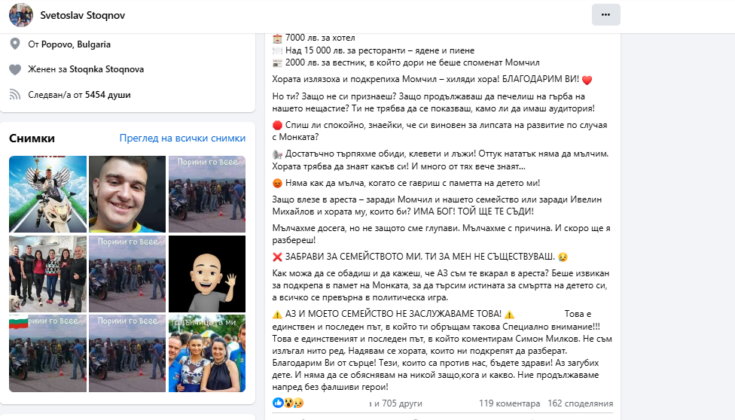Click the location pin icon beside Popovo

15,44
